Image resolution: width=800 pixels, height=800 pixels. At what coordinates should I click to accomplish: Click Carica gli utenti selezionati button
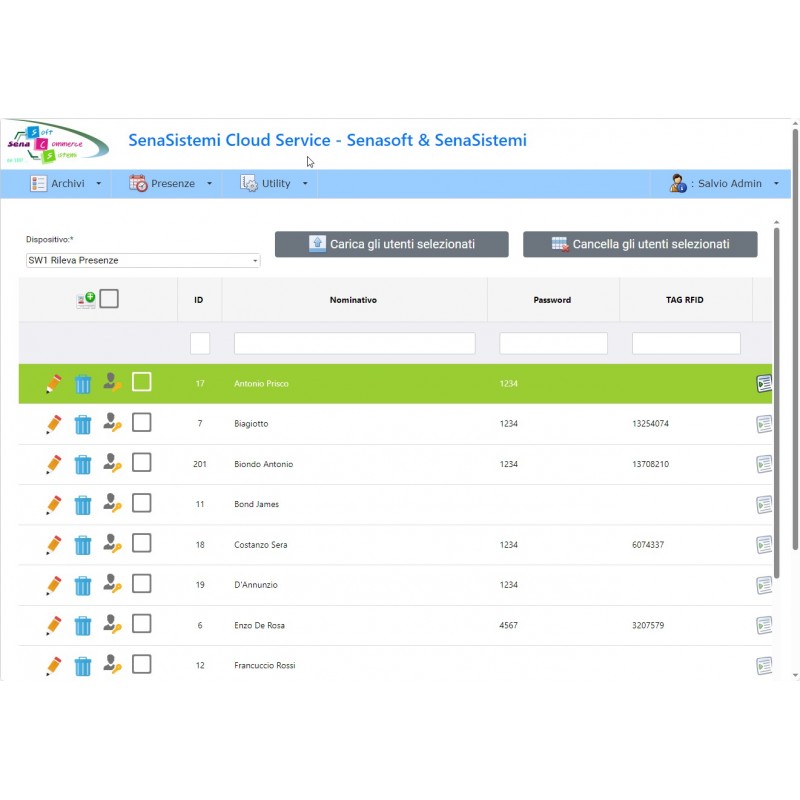[x=391, y=244]
